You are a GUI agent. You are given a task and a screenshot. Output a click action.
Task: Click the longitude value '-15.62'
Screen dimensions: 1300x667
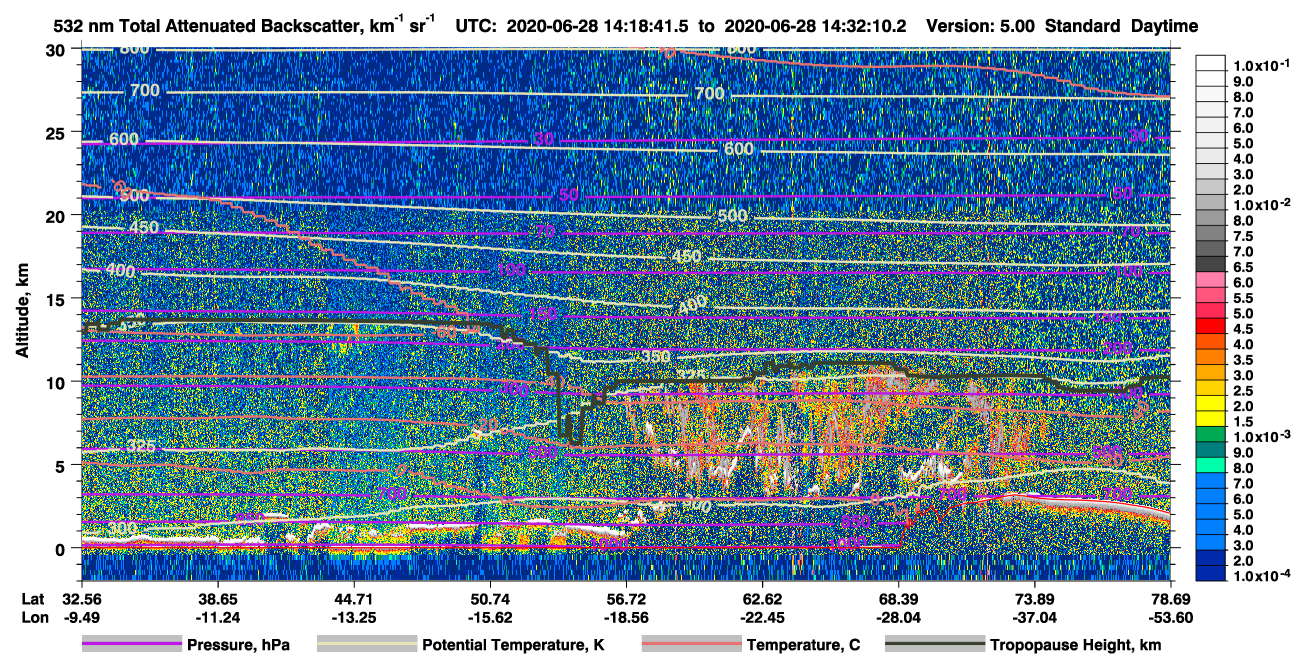click(489, 618)
